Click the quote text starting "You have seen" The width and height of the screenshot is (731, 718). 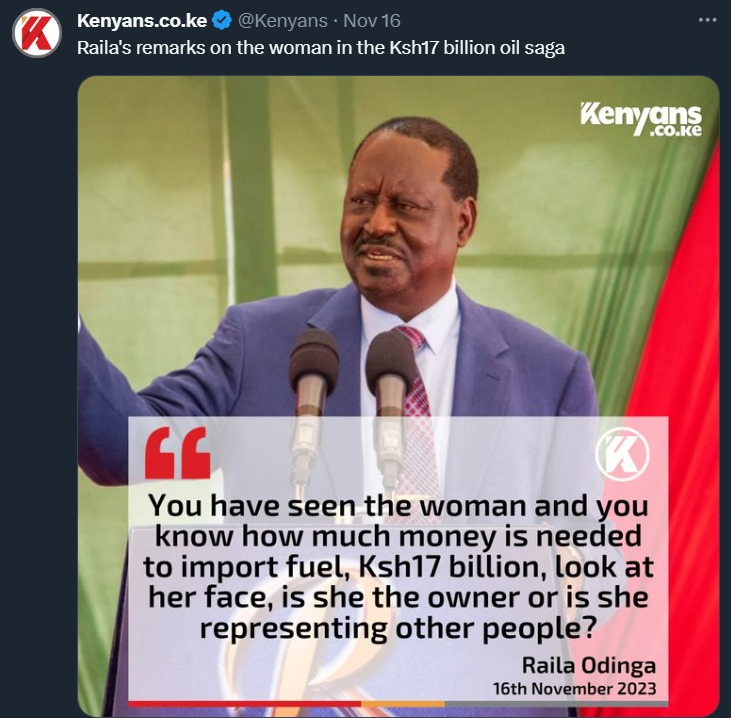[398, 567]
